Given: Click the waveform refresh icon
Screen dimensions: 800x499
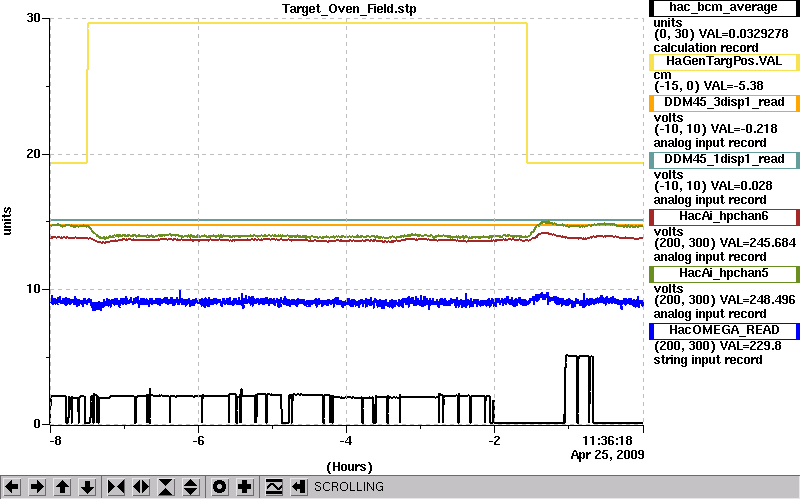Looking at the screenshot, I should [274, 487].
